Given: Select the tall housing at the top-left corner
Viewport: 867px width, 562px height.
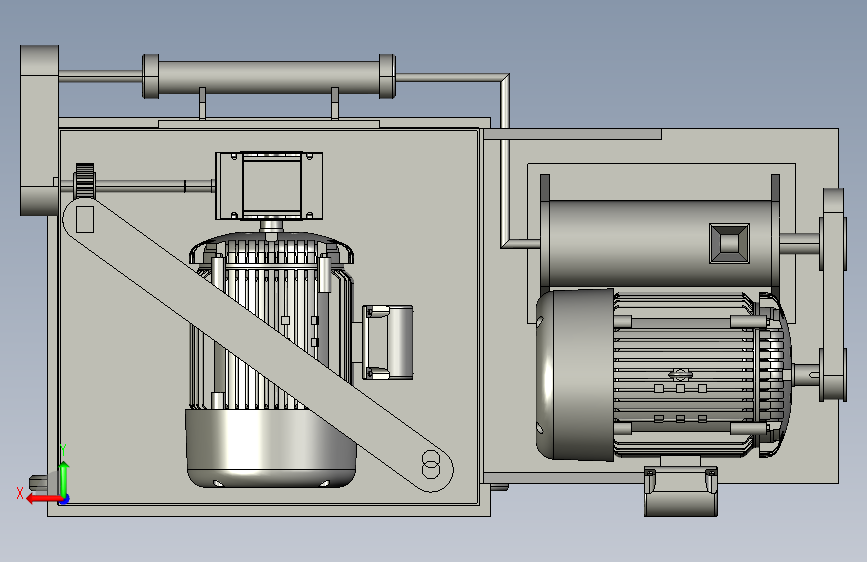Looking at the screenshot, I should 39,130.
